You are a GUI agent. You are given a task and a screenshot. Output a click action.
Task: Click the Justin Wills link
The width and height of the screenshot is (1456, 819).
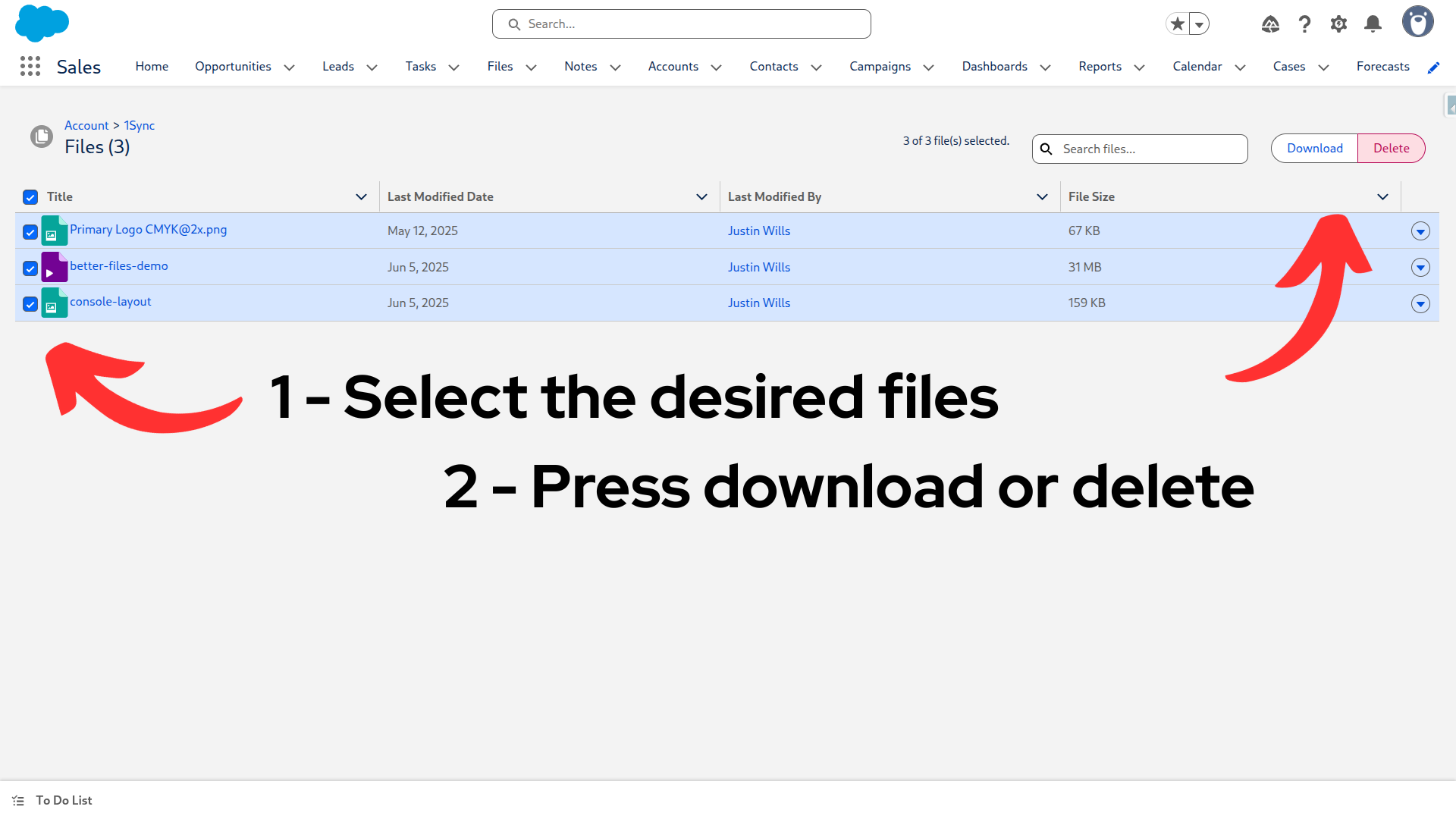click(759, 231)
